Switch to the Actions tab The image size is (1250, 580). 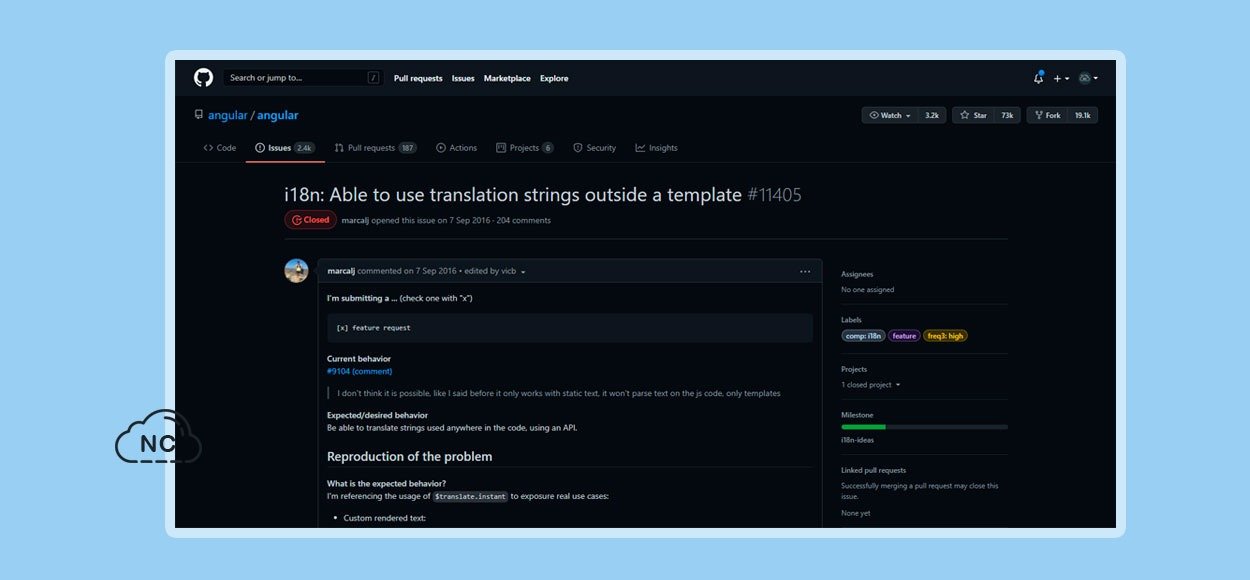457,148
